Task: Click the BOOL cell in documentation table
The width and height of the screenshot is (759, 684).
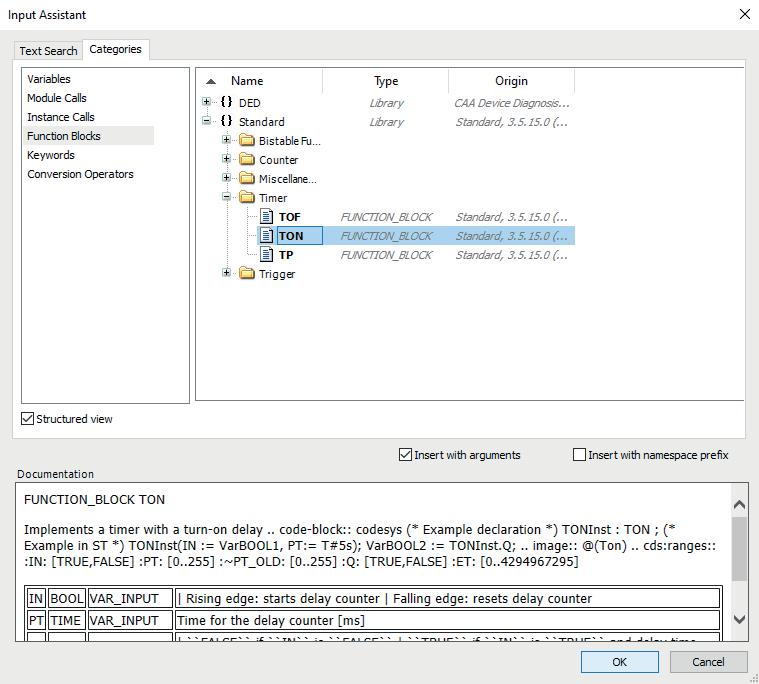Action: [67, 598]
